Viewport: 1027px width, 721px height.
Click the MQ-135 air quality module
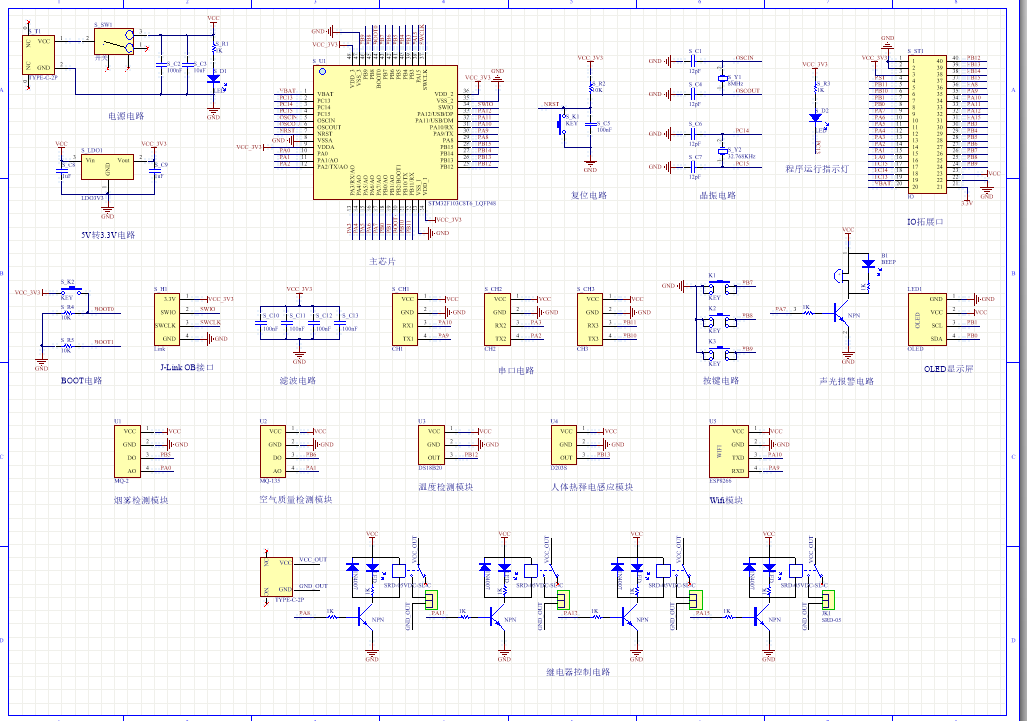pos(272,450)
